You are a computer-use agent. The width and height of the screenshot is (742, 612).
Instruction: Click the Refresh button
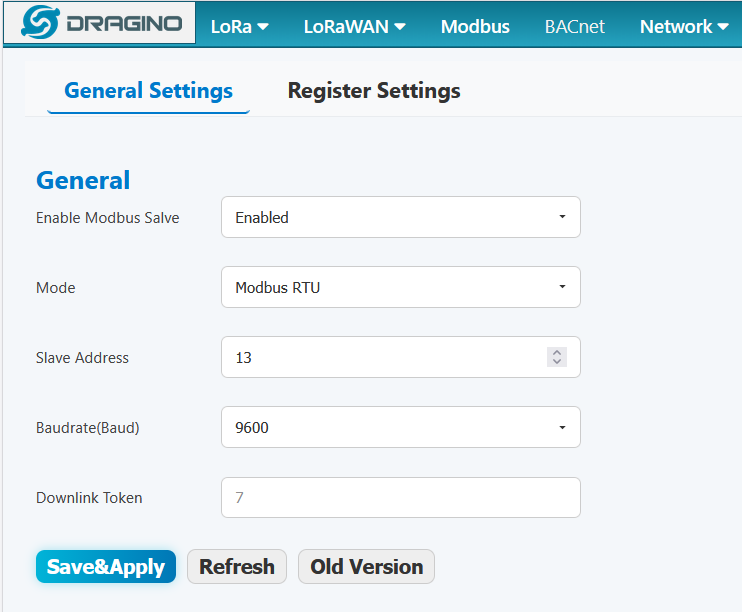(237, 567)
